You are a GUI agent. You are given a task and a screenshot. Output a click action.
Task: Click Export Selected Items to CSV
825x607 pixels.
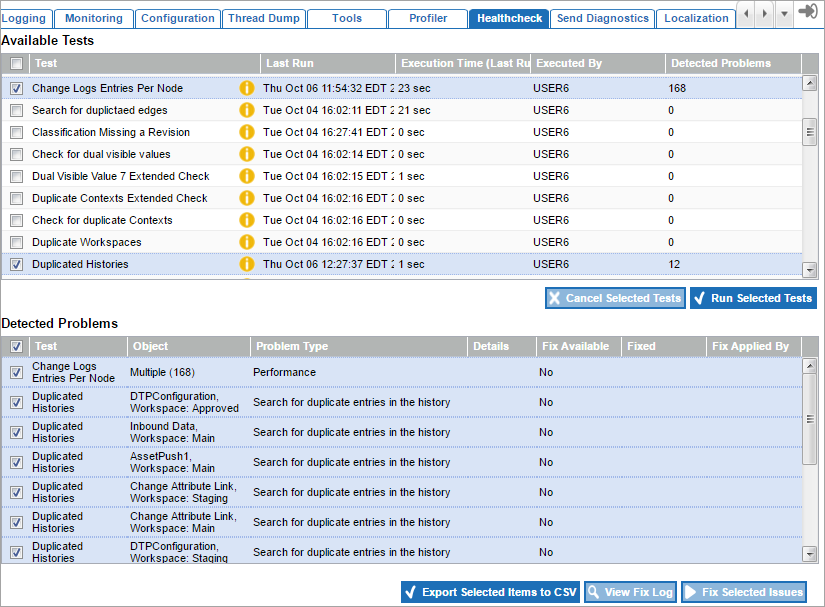pyautogui.click(x=490, y=592)
